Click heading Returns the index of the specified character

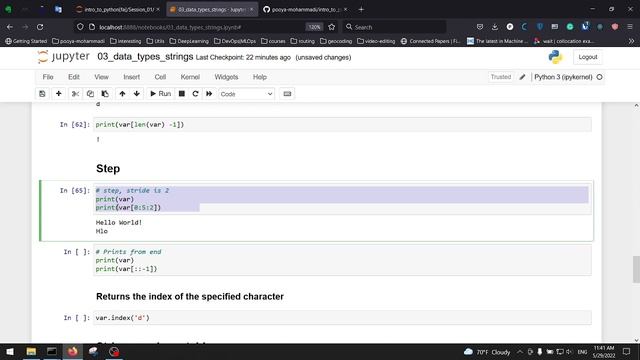click(x=190, y=297)
